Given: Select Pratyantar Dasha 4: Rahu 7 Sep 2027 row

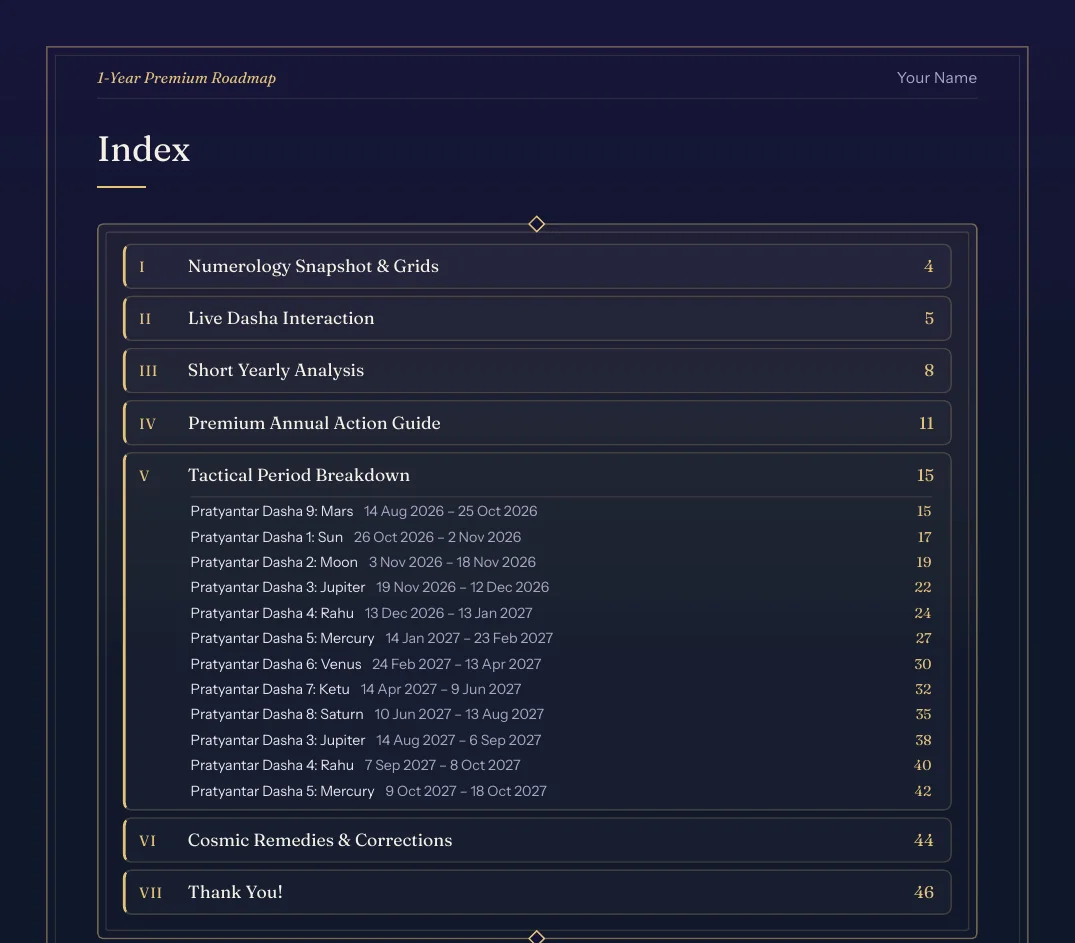Looking at the screenshot, I should pos(561,765).
